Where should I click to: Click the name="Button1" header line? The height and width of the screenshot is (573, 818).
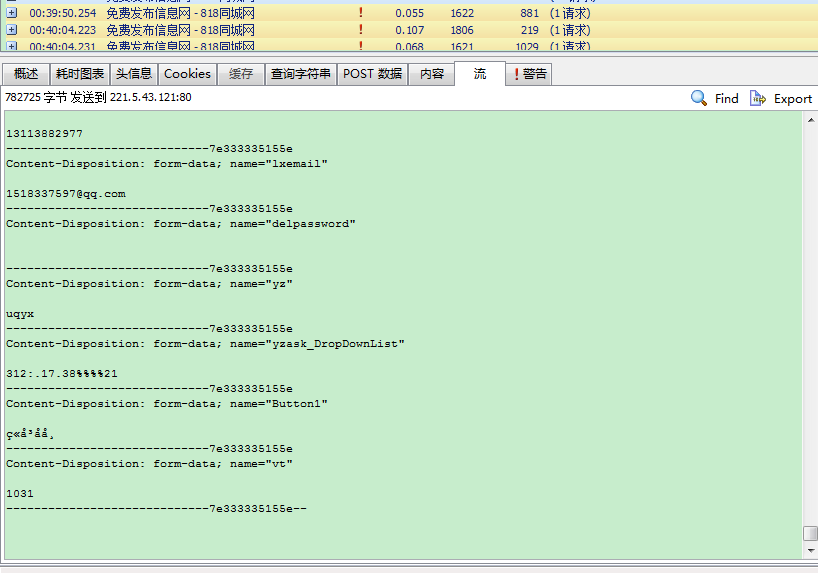pos(166,404)
